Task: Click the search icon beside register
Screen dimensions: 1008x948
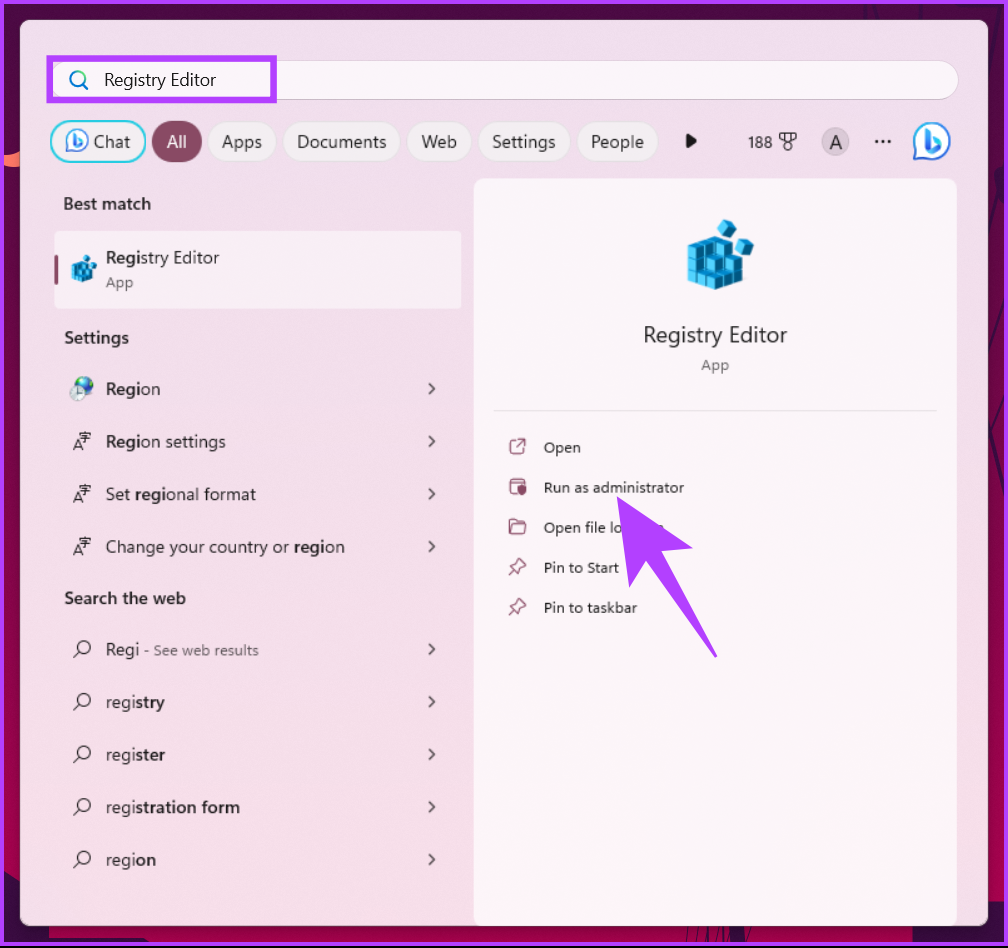Action: (x=82, y=754)
